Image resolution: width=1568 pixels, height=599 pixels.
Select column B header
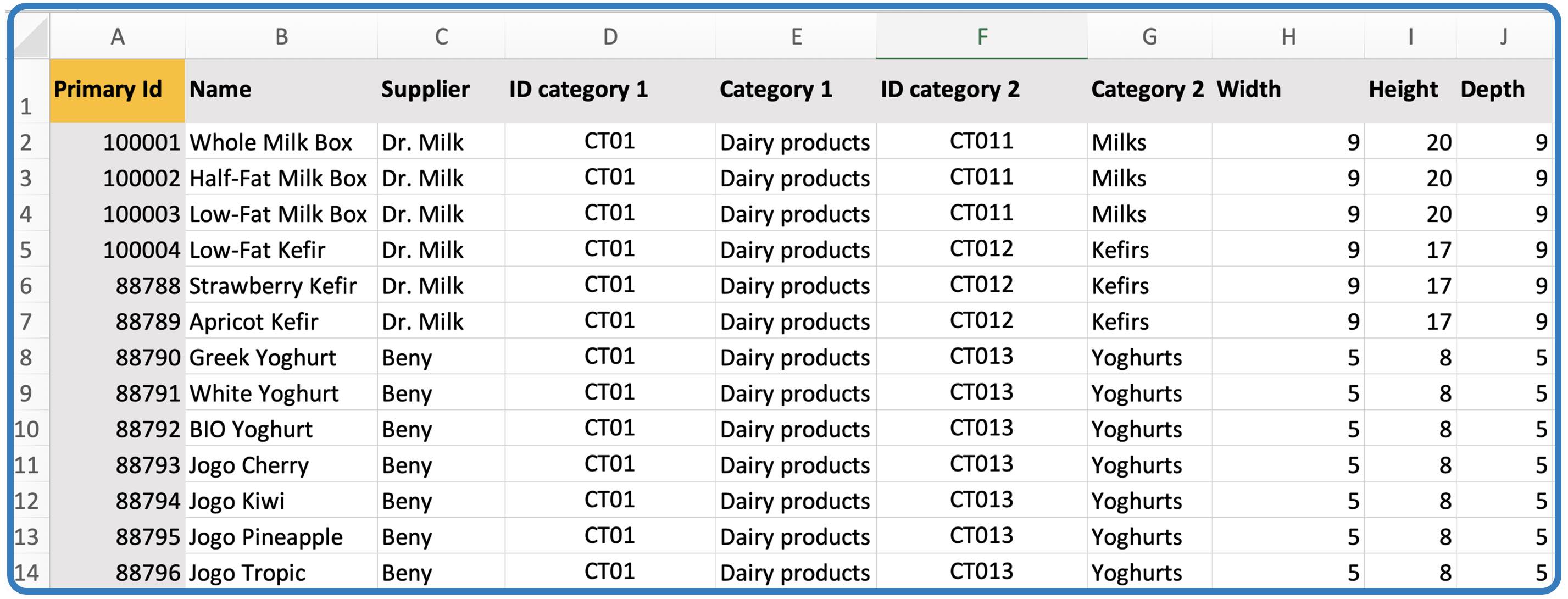(281, 36)
